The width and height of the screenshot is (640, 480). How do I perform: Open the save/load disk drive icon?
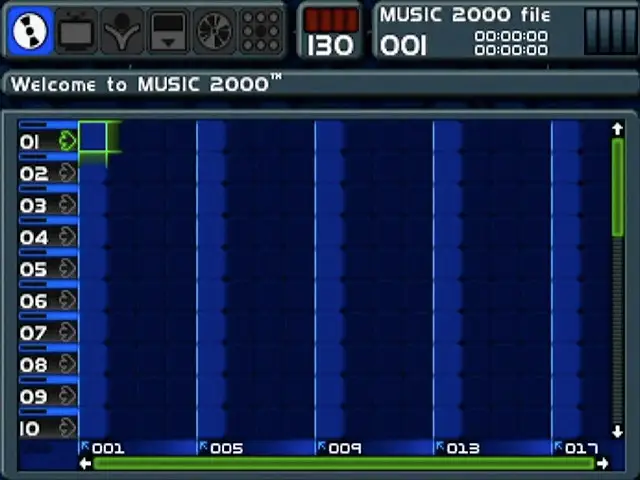(x=168, y=31)
